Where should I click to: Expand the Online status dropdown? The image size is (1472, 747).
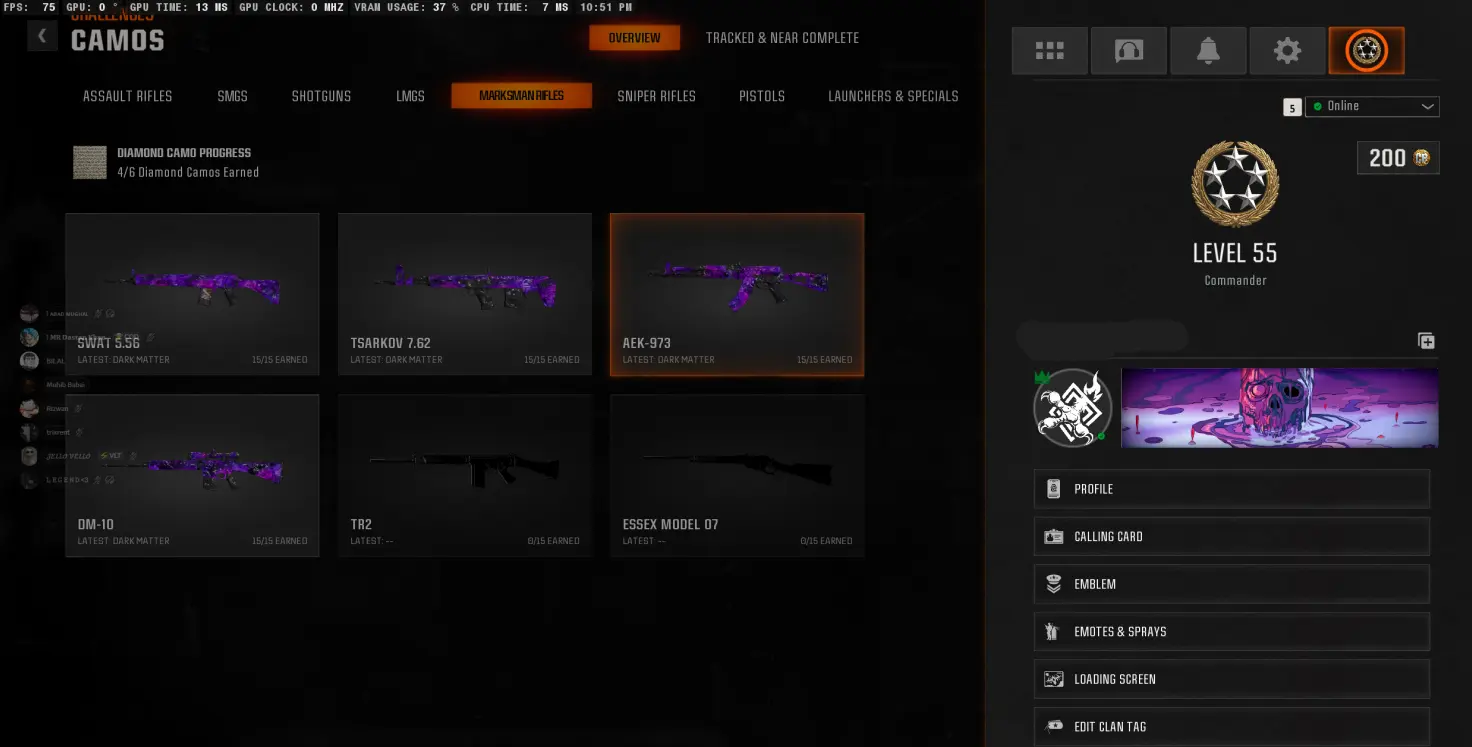click(1373, 106)
